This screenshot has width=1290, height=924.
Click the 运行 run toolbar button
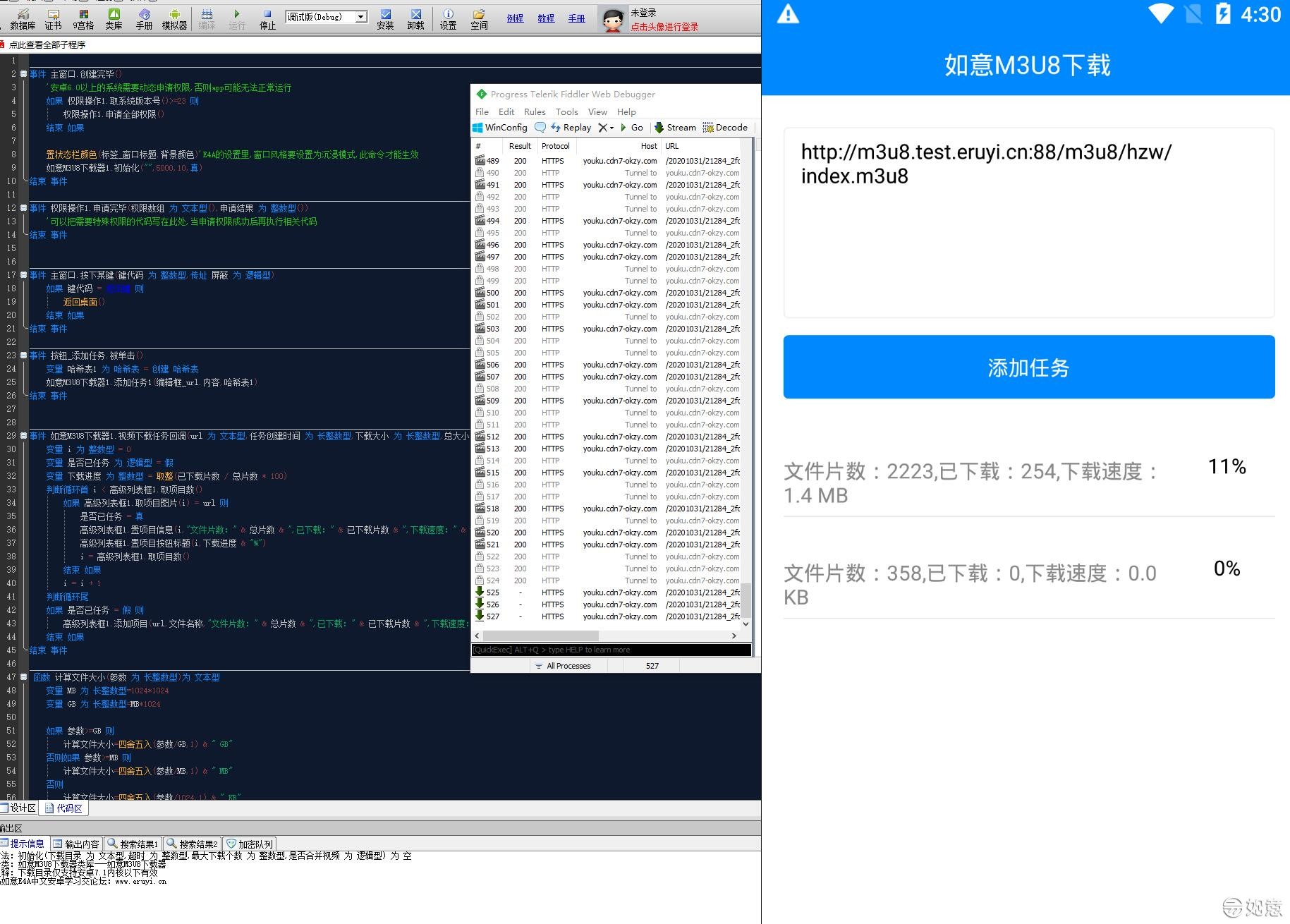click(x=237, y=19)
